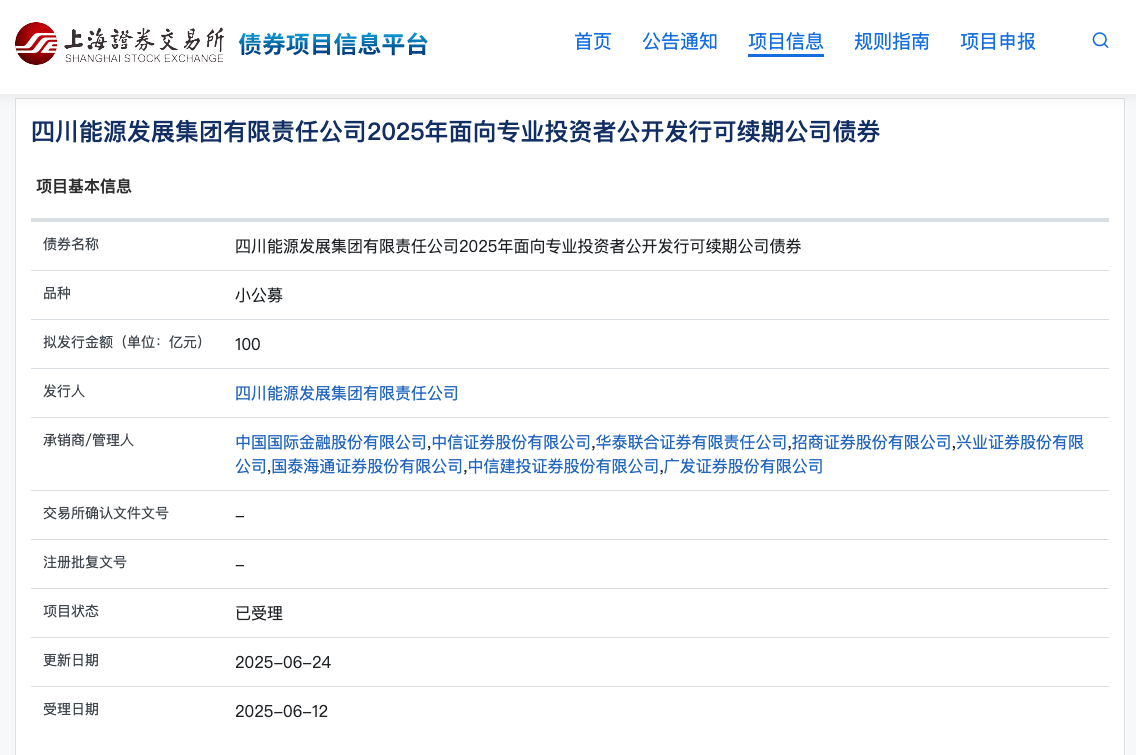
Task: Open 国泰海通证券股份有限公司 link
Action: pyautogui.click(x=367, y=466)
